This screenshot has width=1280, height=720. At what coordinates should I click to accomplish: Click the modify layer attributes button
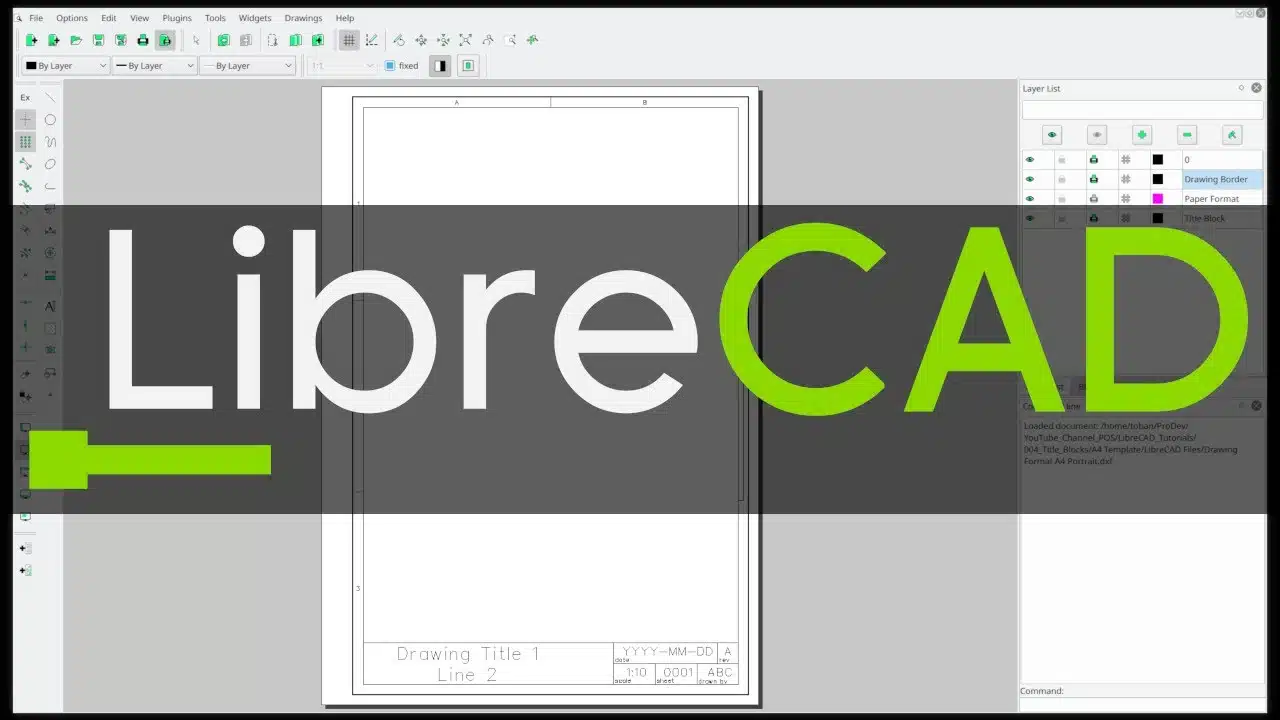click(x=1232, y=134)
